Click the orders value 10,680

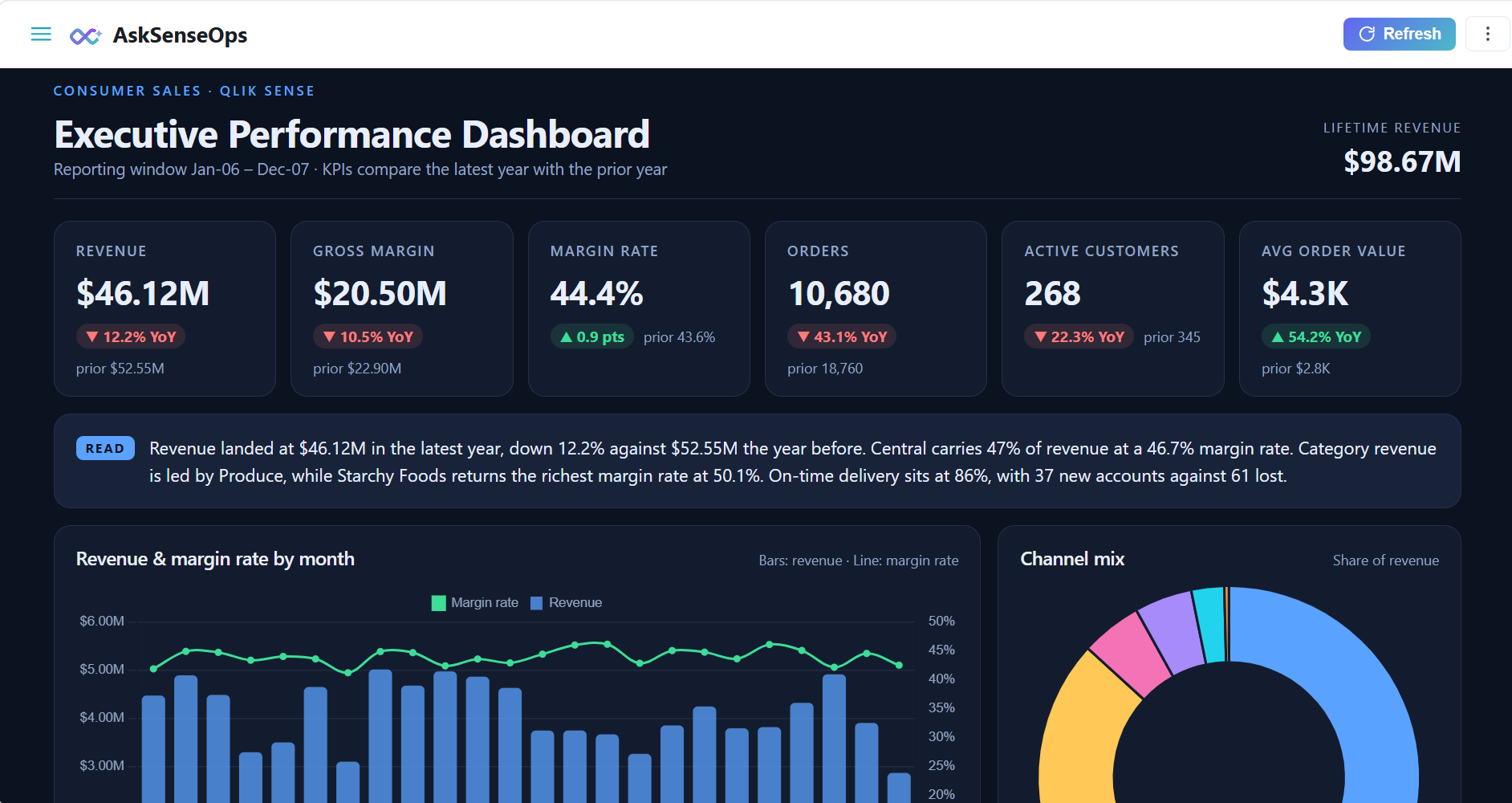pyautogui.click(x=839, y=293)
